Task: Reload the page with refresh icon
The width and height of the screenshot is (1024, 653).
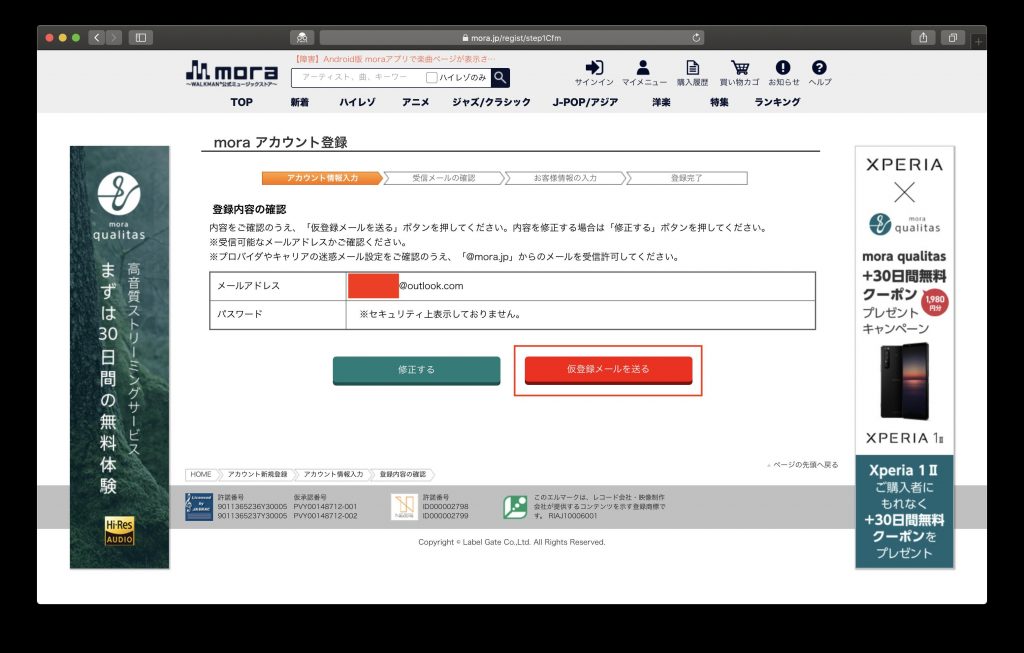Action: click(x=696, y=38)
